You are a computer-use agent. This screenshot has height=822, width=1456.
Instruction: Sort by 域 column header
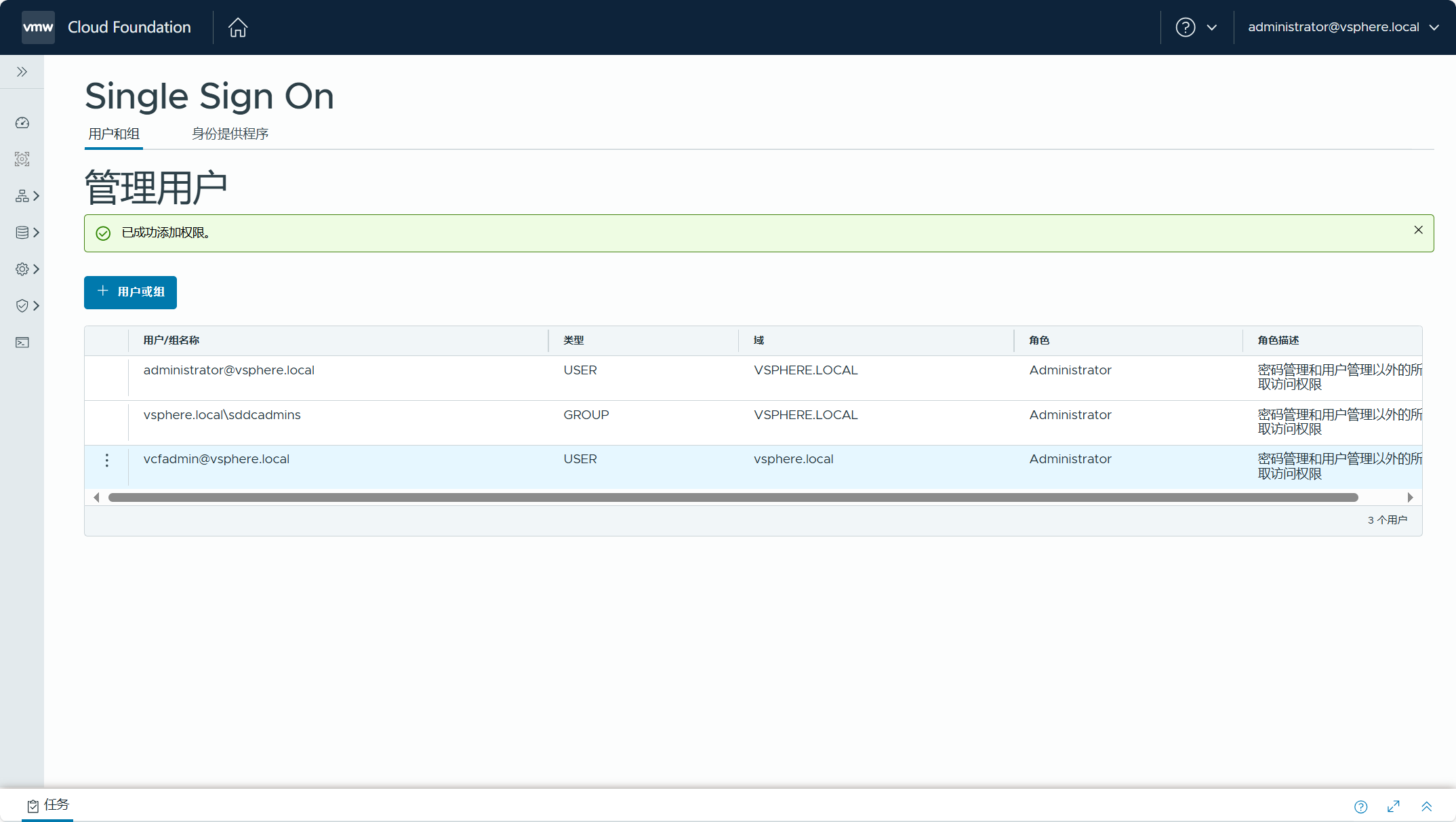click(x=759, y=340)
